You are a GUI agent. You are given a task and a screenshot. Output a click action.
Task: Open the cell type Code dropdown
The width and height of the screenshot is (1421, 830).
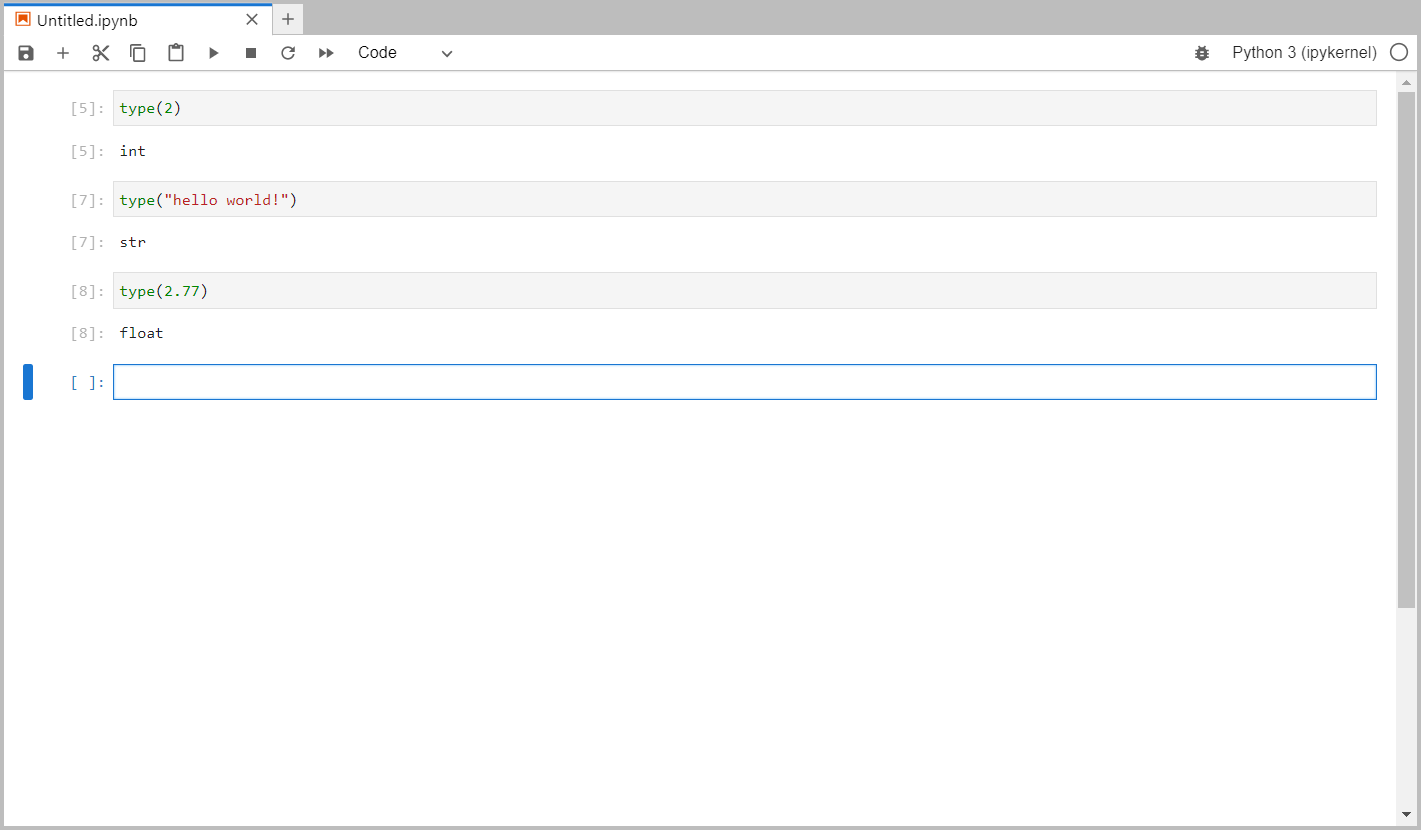[x=405, y=53]
